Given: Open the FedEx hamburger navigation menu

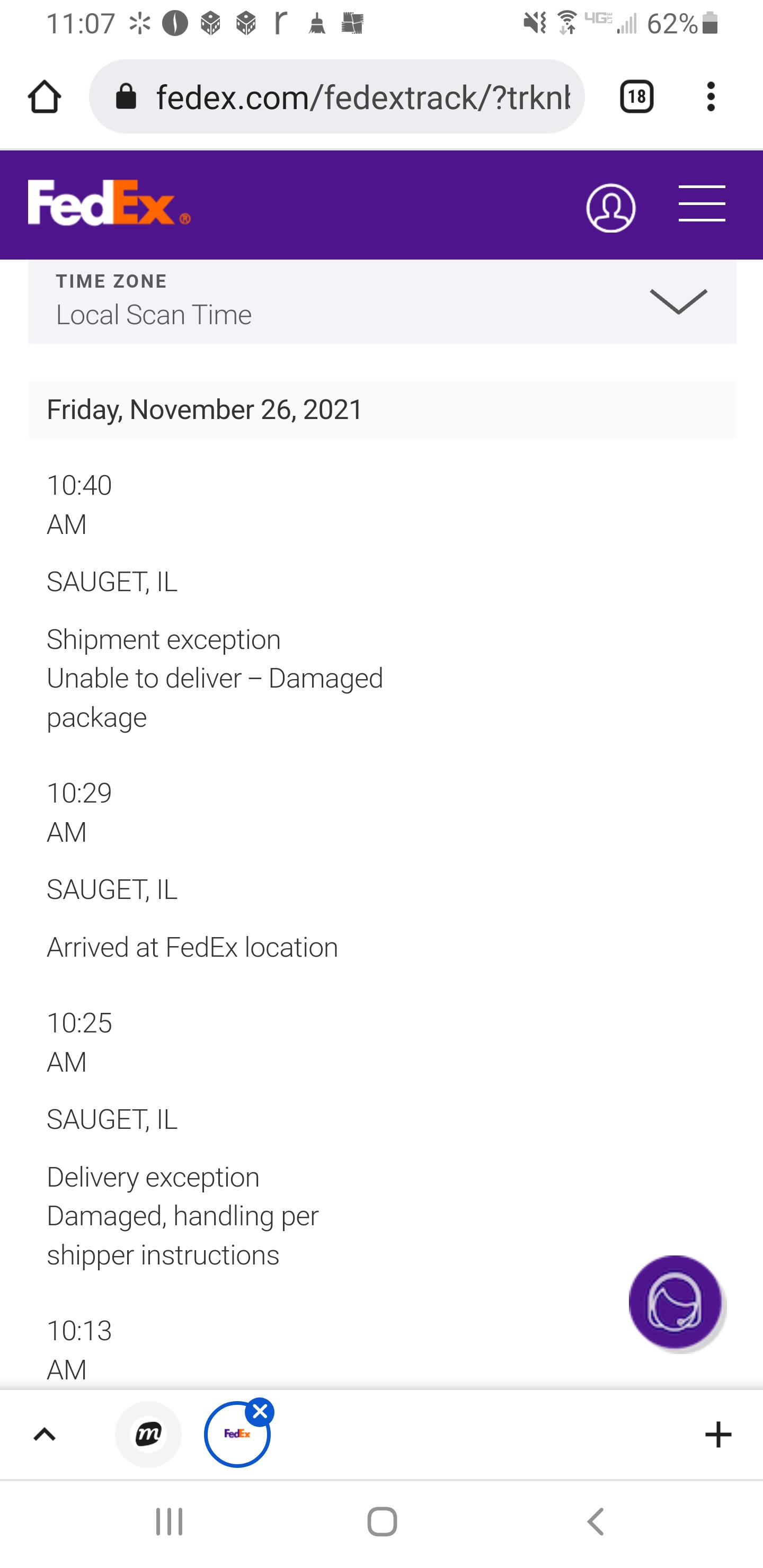Looking at the screenshot, I should [702, 204].
